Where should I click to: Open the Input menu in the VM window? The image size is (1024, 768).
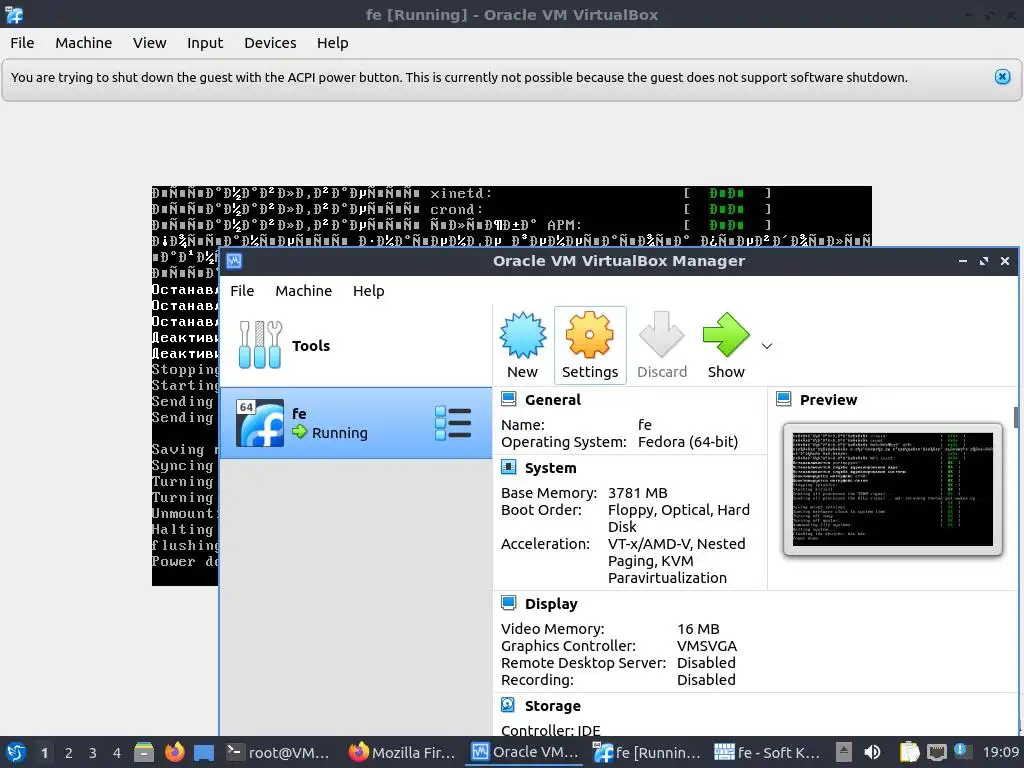205,43
